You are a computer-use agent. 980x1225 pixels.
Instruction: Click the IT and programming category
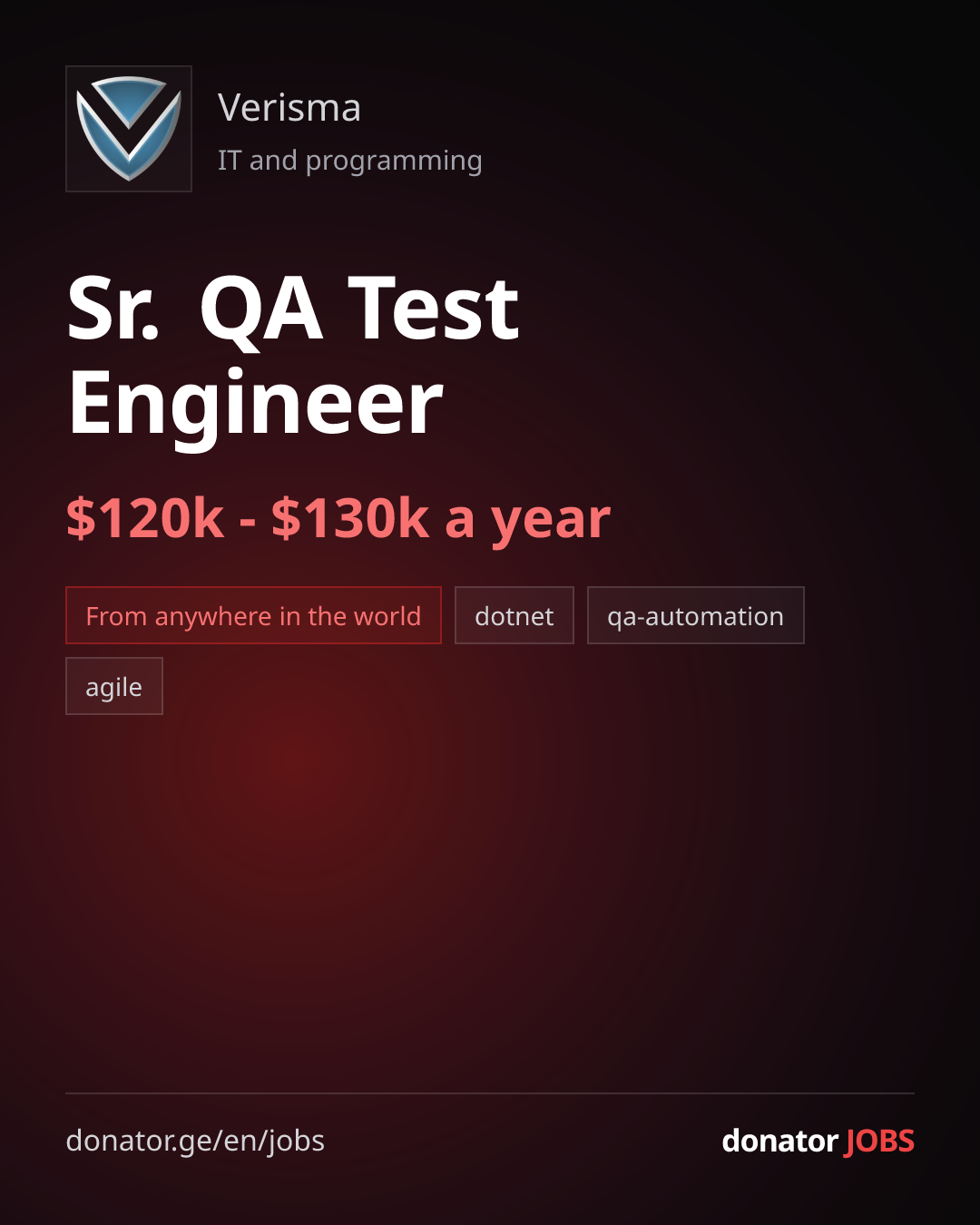click(349, 161)
